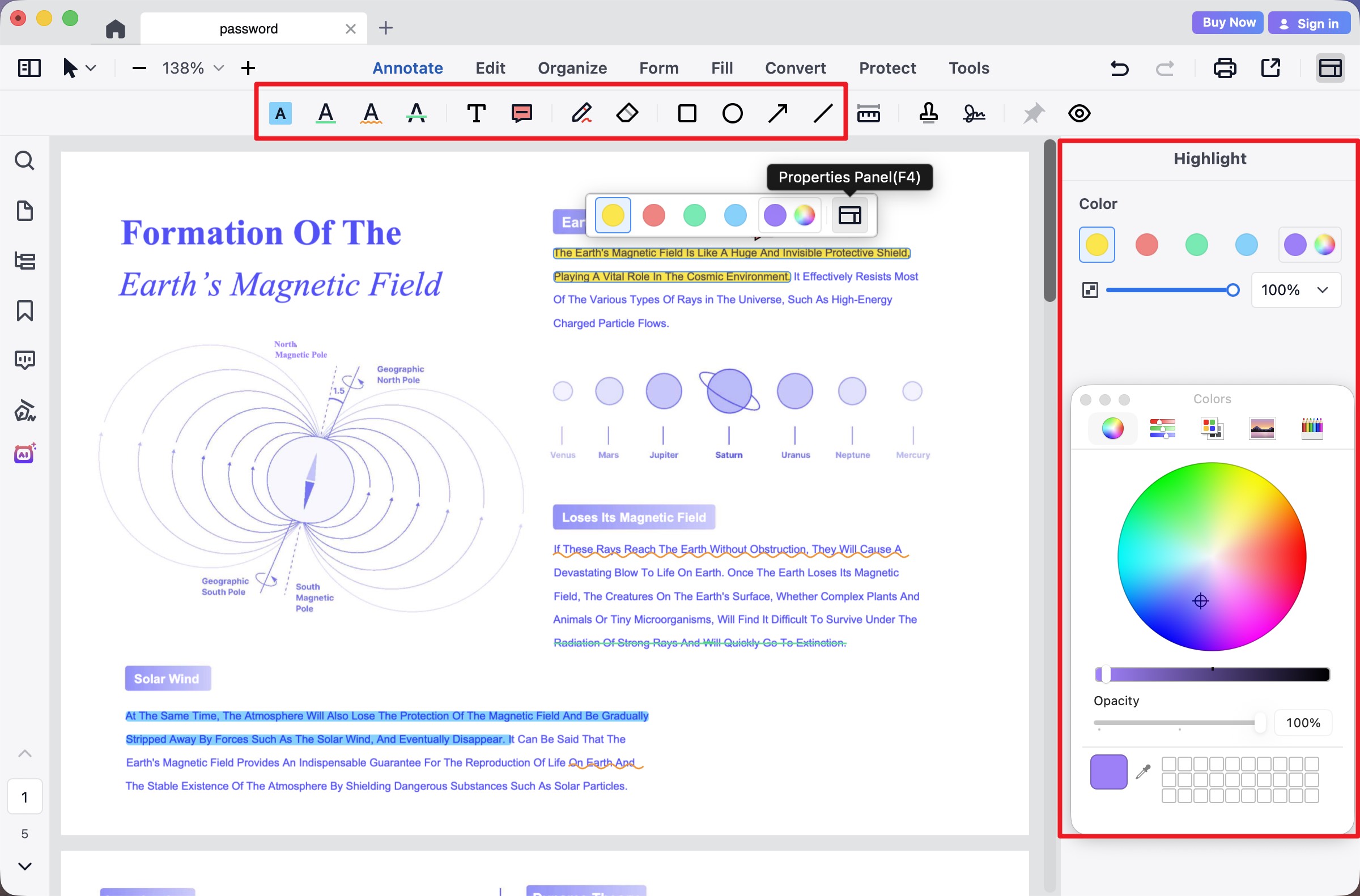Select the Measure ruler tool

point(868,113)
